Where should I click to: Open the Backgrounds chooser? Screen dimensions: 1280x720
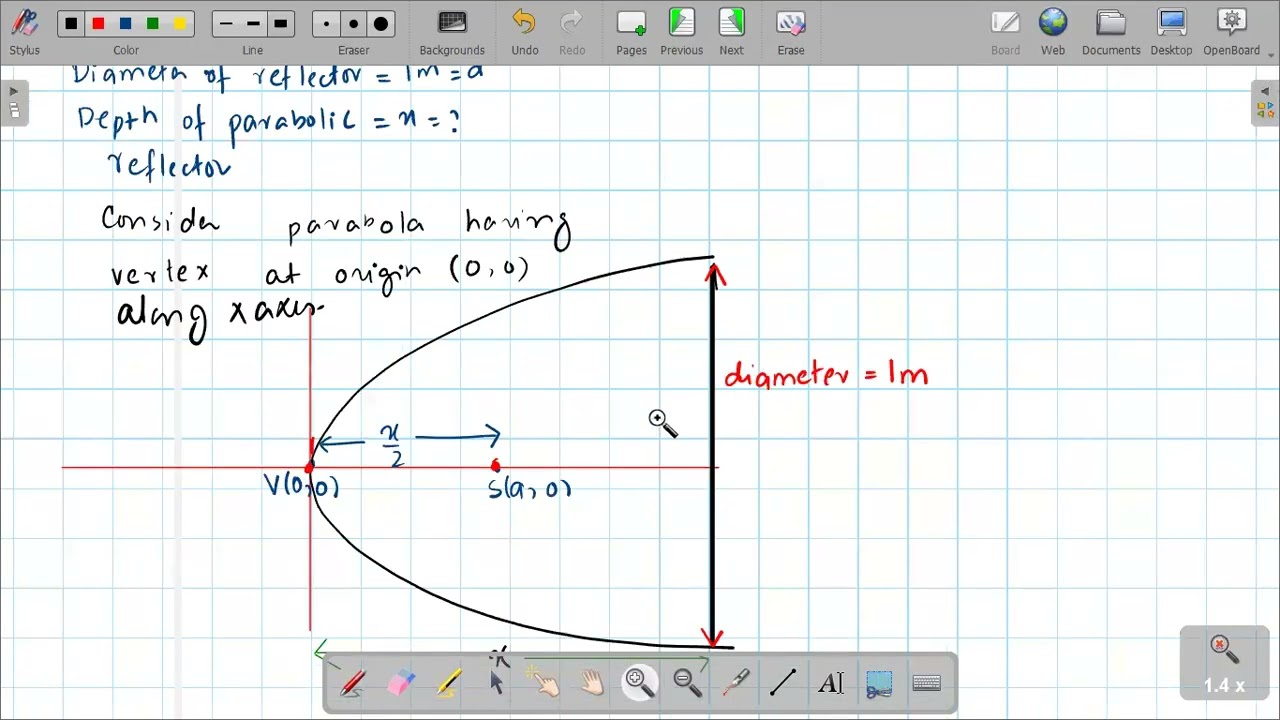click(x=452, y=32)
